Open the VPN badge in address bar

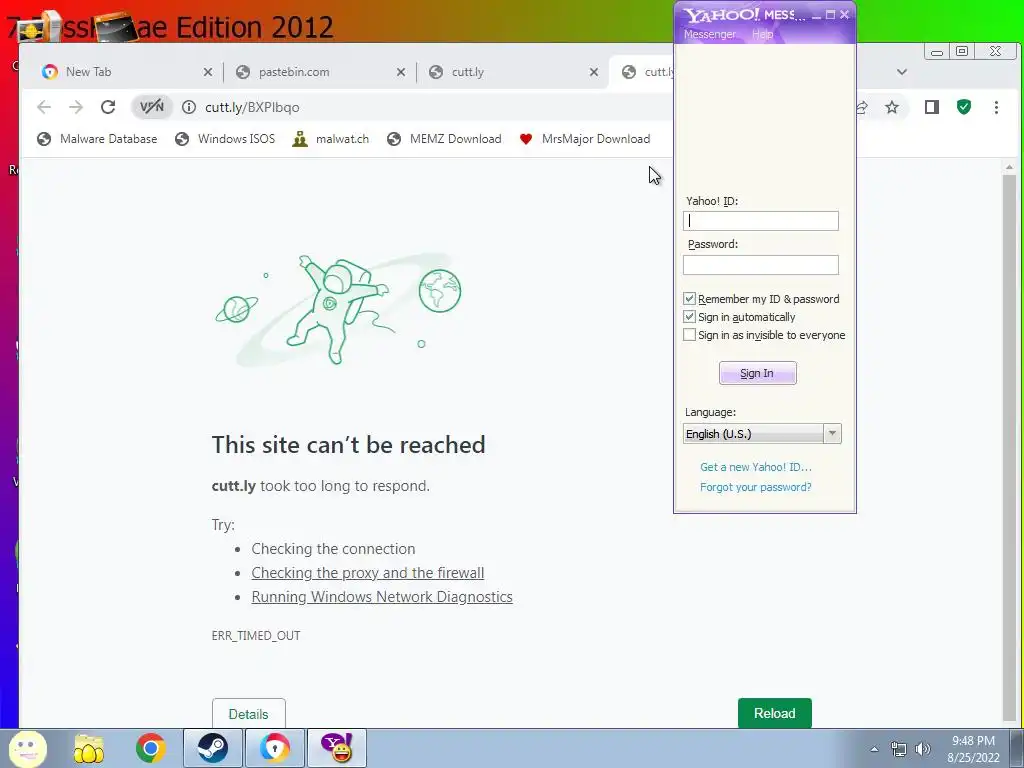click(x=152, y=107)
